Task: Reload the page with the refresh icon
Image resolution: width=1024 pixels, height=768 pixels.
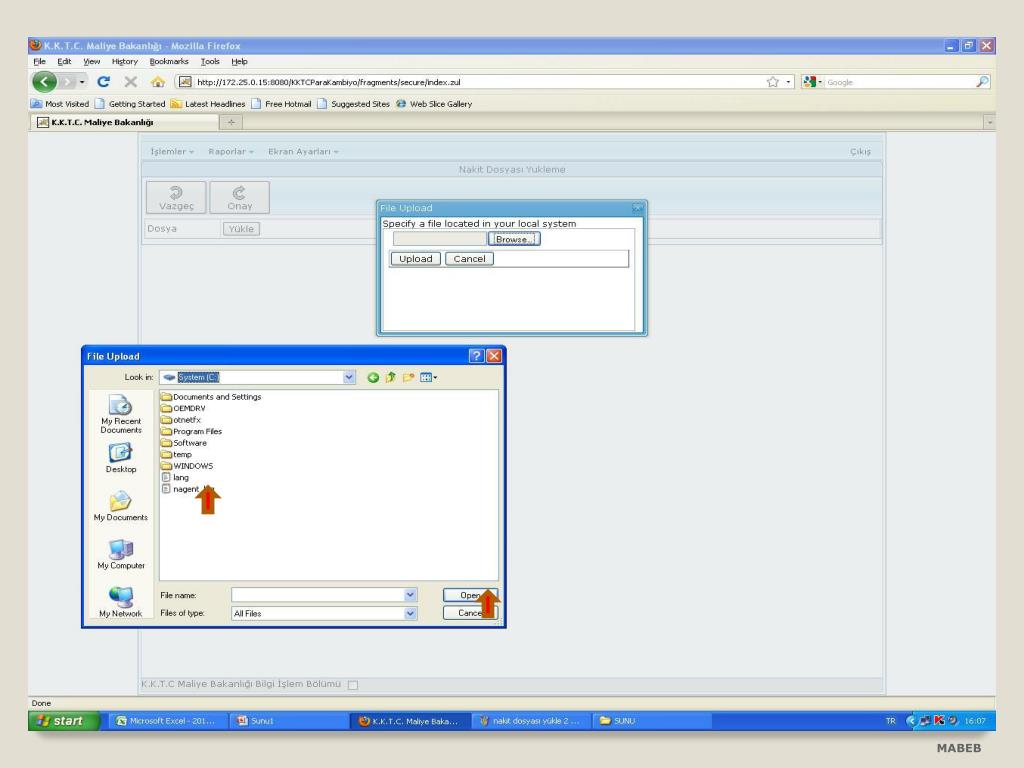Action: (103, 82)
